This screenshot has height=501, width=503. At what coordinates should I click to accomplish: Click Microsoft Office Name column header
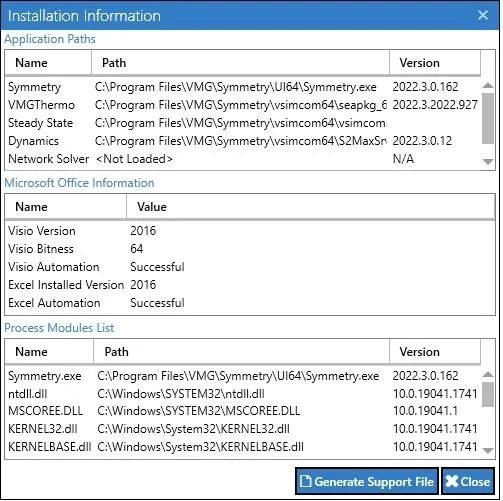[66, 207]
